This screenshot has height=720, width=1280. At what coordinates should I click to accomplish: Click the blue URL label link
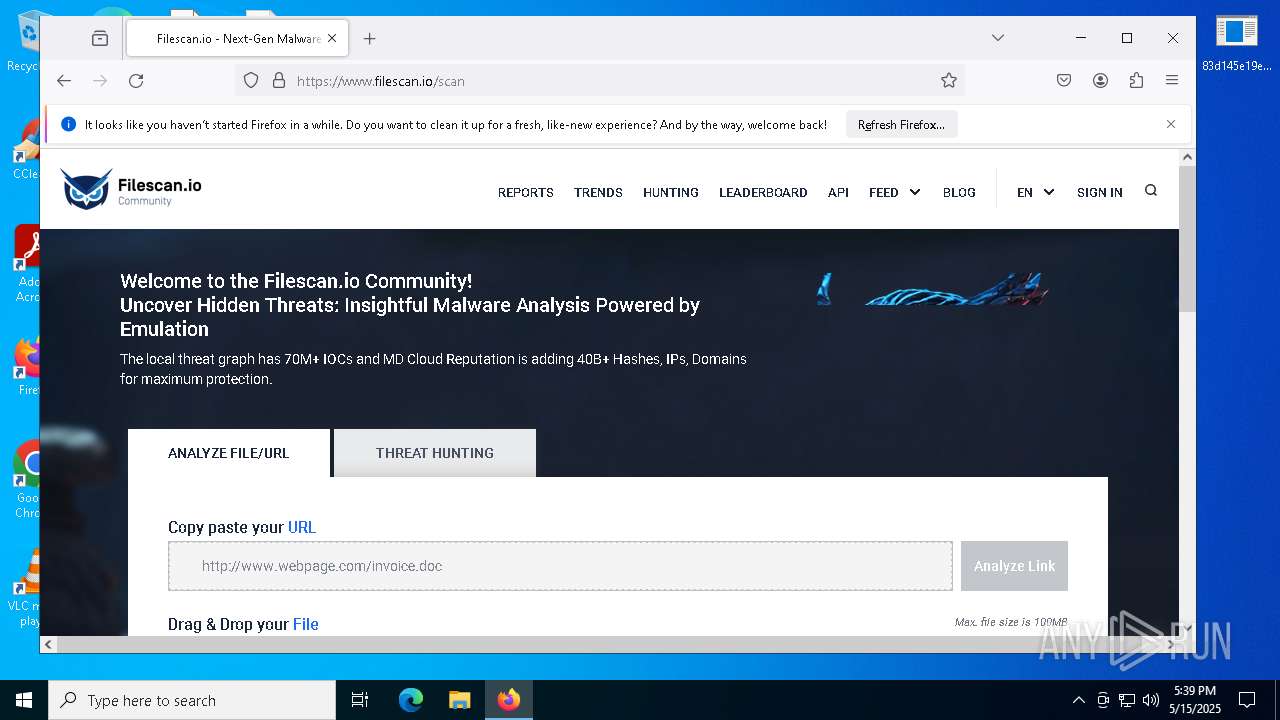[x=302, y=527]
